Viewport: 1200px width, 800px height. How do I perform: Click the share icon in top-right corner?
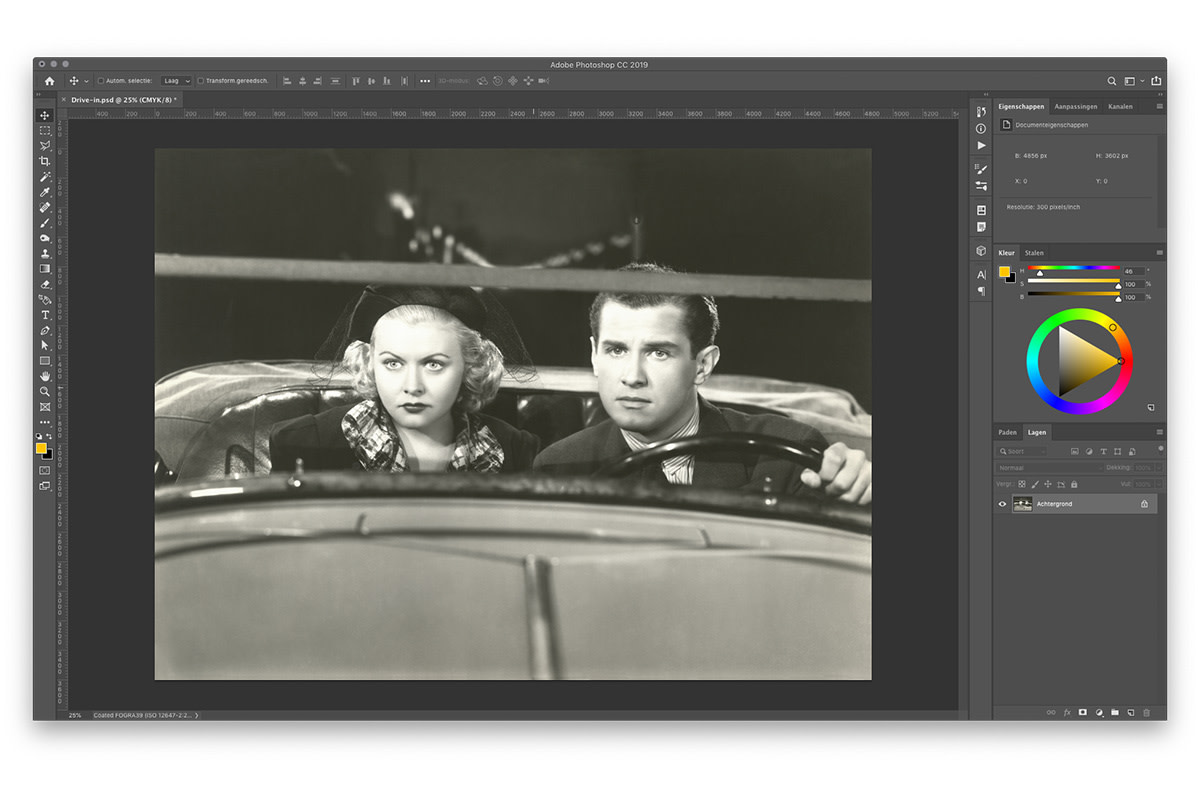click(x=1156, y=81)
